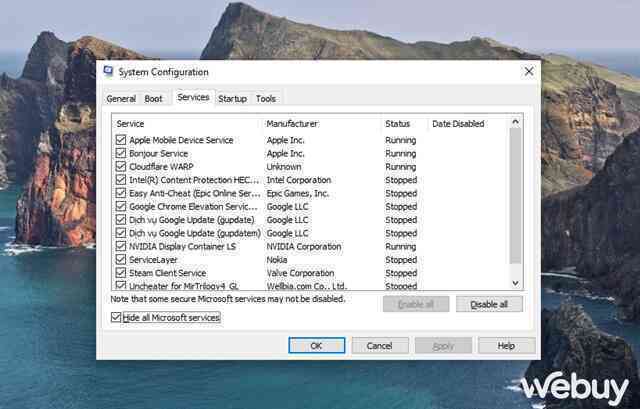Open the Boot tab

153,99
